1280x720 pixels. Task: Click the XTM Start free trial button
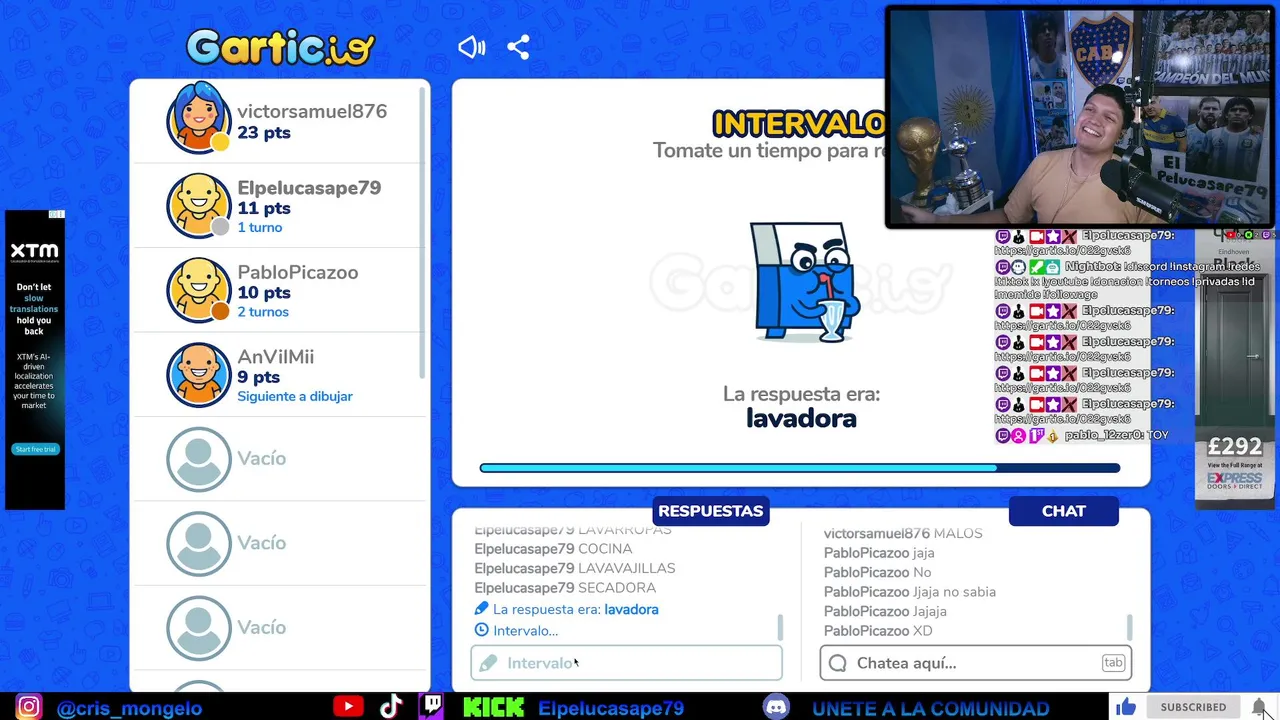point(34,449)
